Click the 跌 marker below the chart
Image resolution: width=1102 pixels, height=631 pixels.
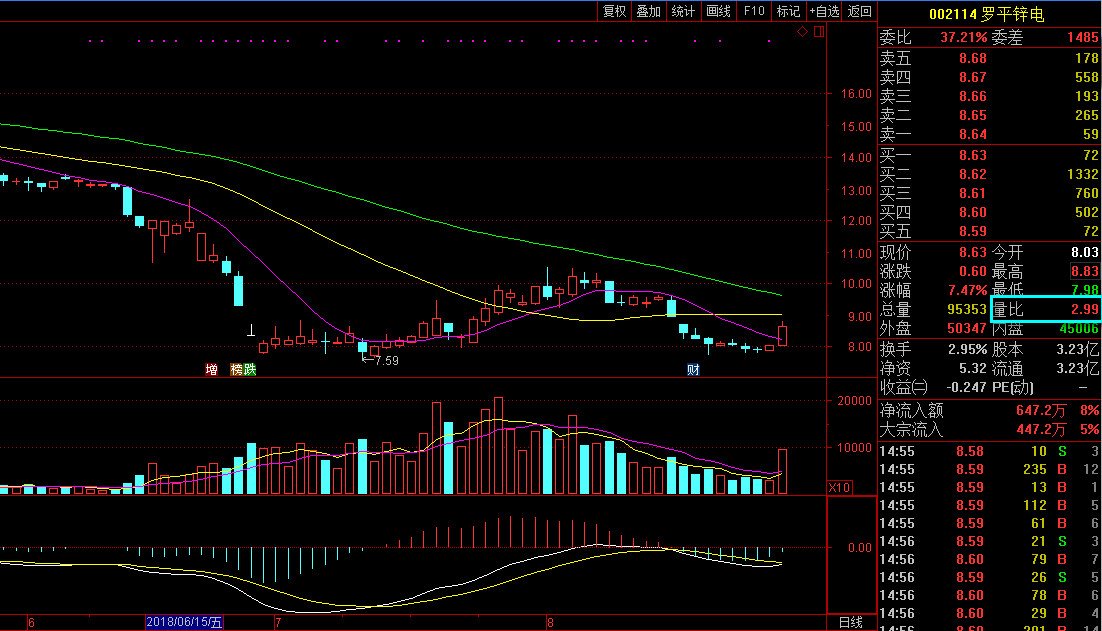pos(250,370)
